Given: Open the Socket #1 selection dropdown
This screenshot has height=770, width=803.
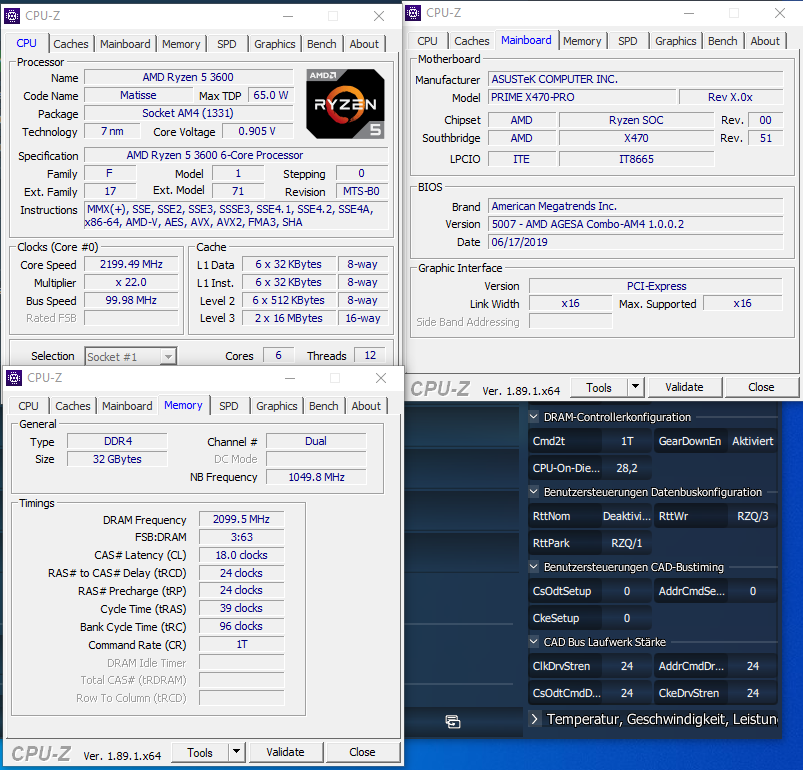Looking at the screenshot, I should (168, 356).
